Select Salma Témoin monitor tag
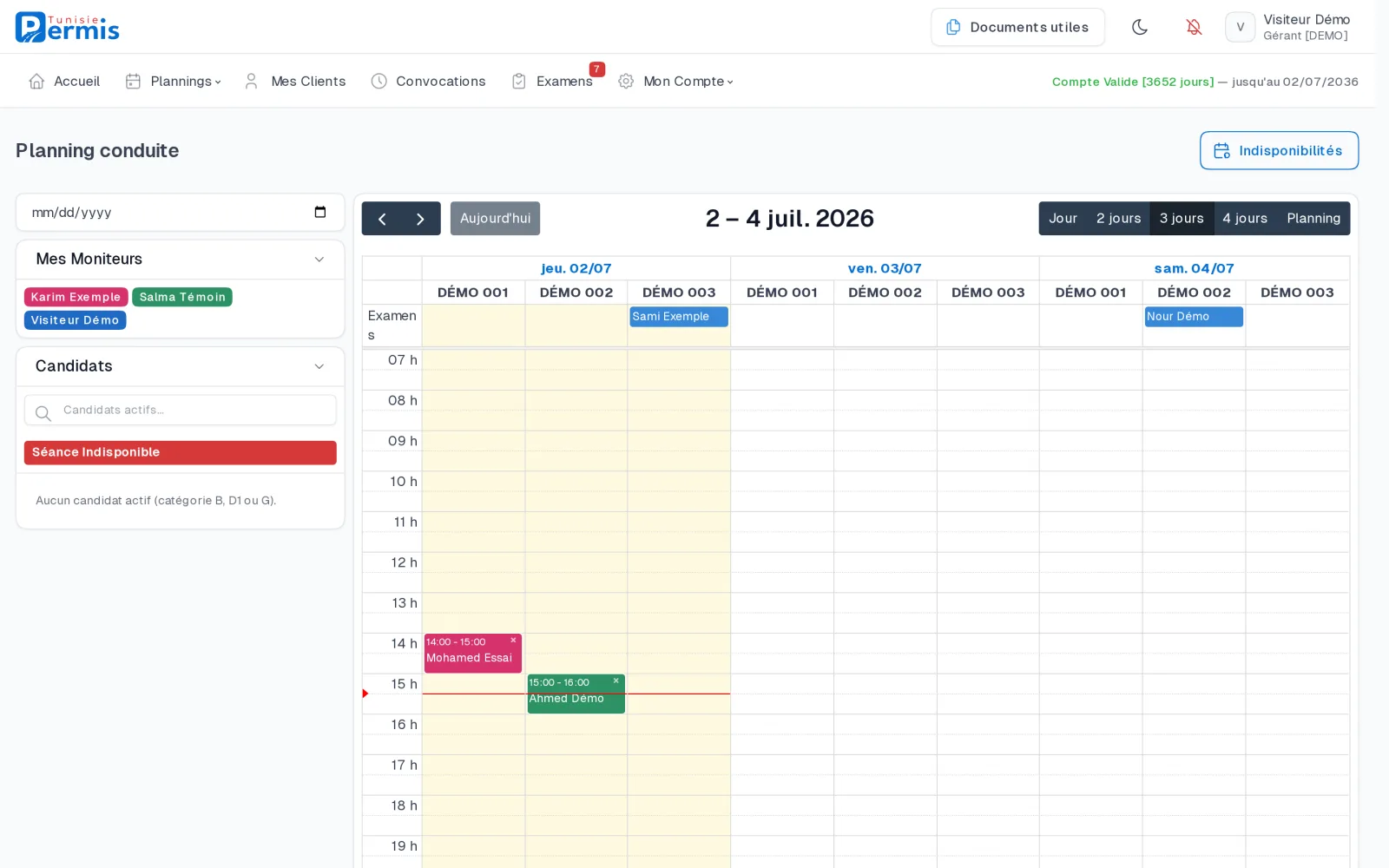 182,297
